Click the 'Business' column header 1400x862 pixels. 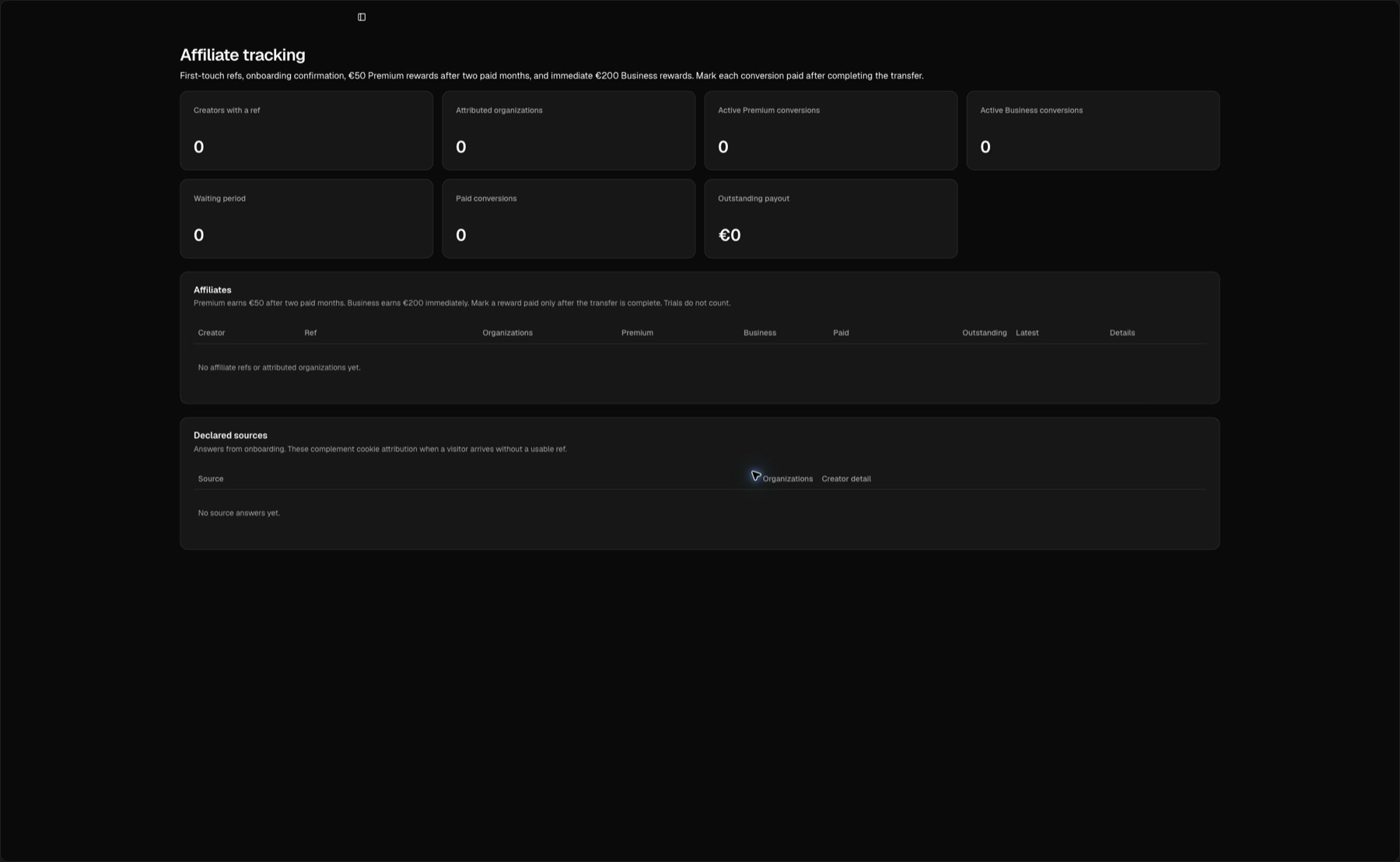click(760, 333)
